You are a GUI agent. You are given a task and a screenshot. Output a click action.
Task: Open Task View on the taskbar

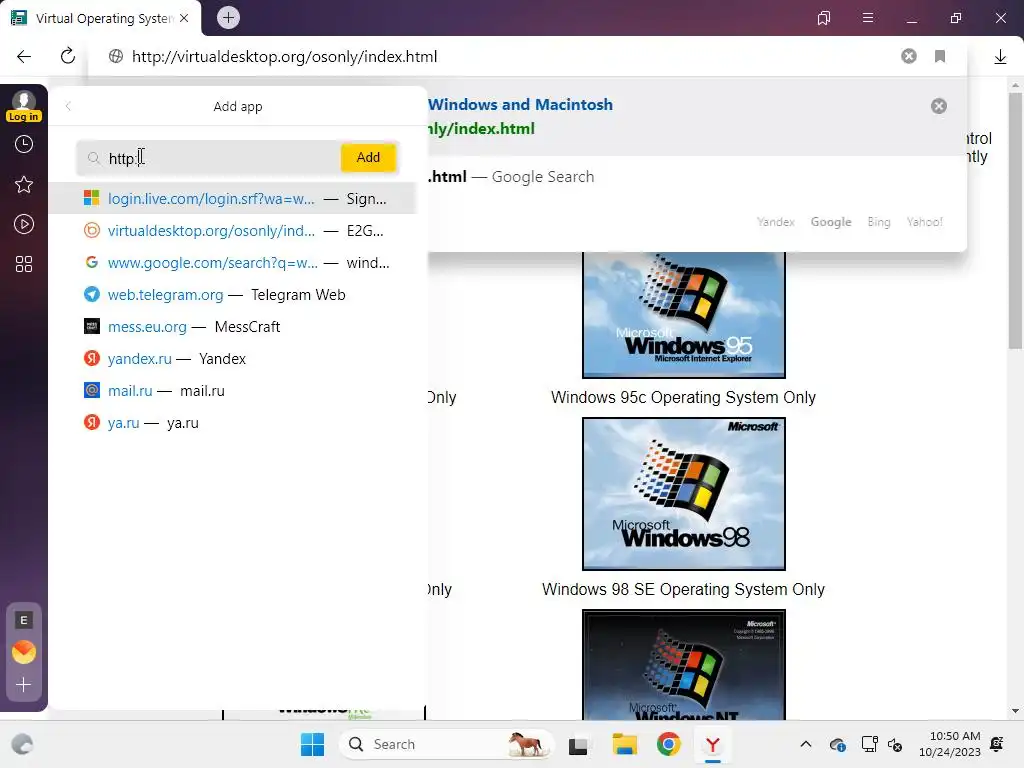point(578,744)
